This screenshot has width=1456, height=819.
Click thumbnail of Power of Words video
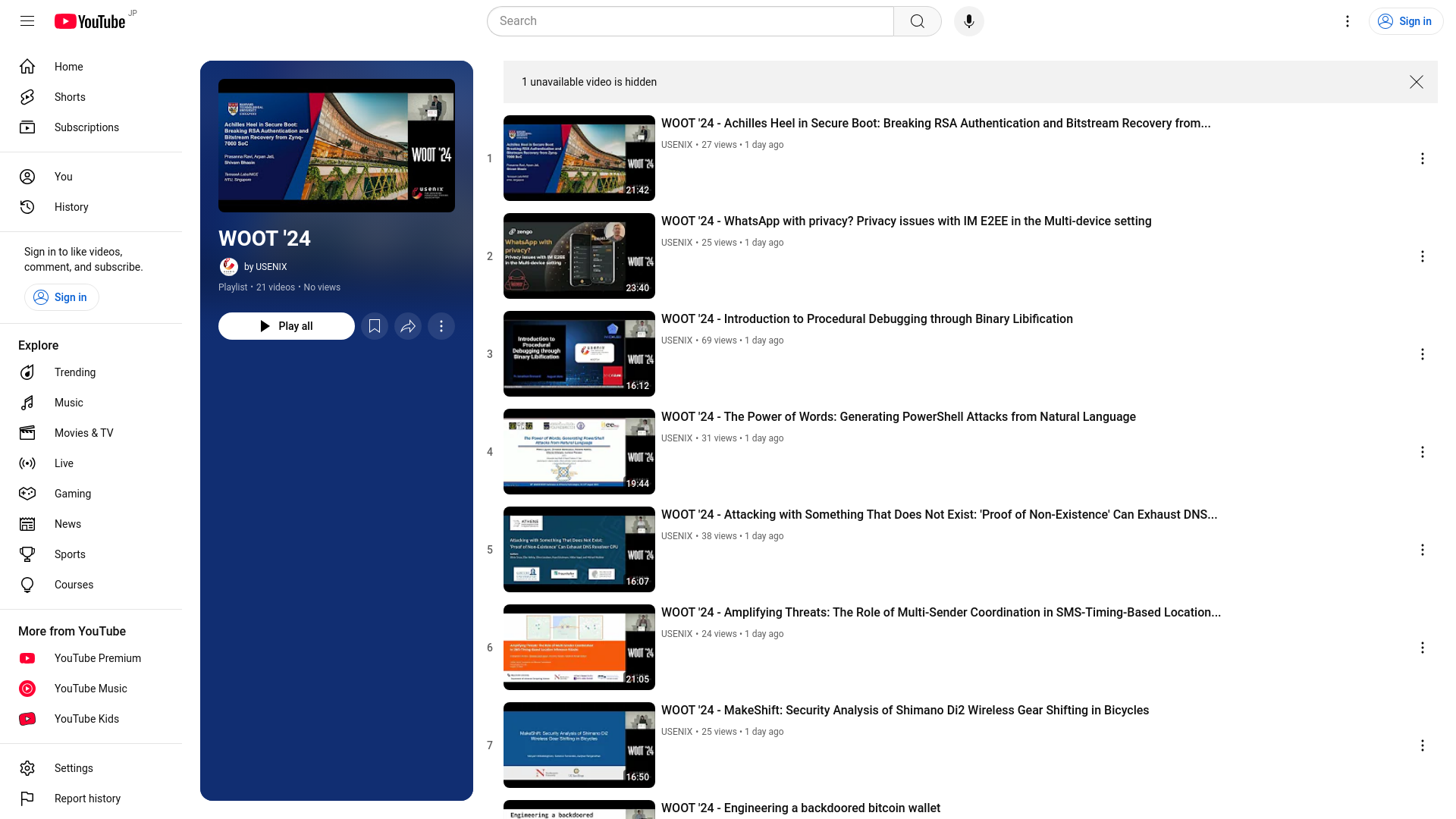(x=579, y=451)
